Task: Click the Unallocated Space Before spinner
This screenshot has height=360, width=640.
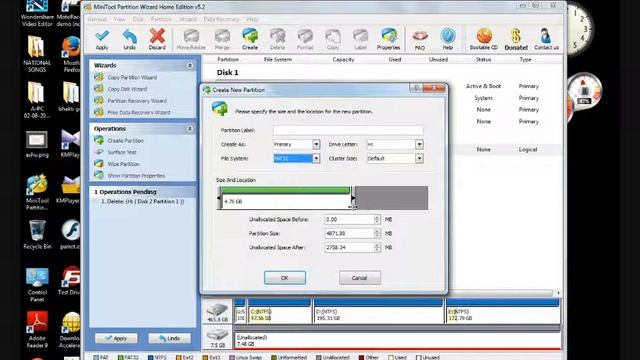Action: click(377, 220)
